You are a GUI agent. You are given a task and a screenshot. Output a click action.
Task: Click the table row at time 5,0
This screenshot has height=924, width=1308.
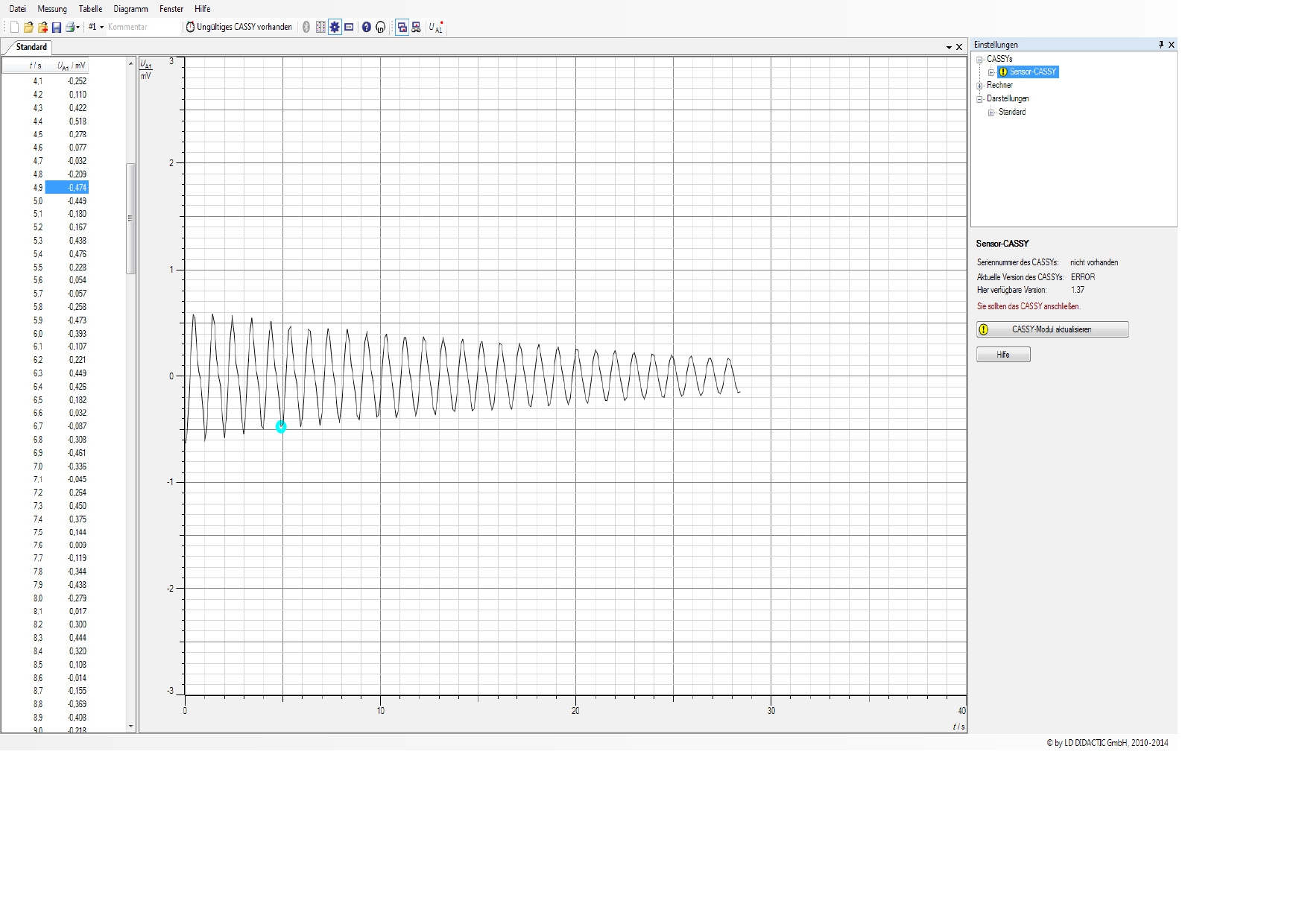click(45, 201)
